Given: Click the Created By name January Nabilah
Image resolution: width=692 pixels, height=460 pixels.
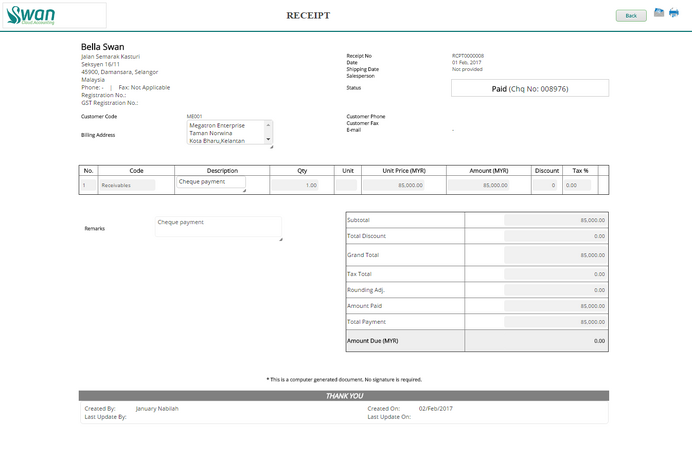Looking at the screenshot, I should pos(157,408).
